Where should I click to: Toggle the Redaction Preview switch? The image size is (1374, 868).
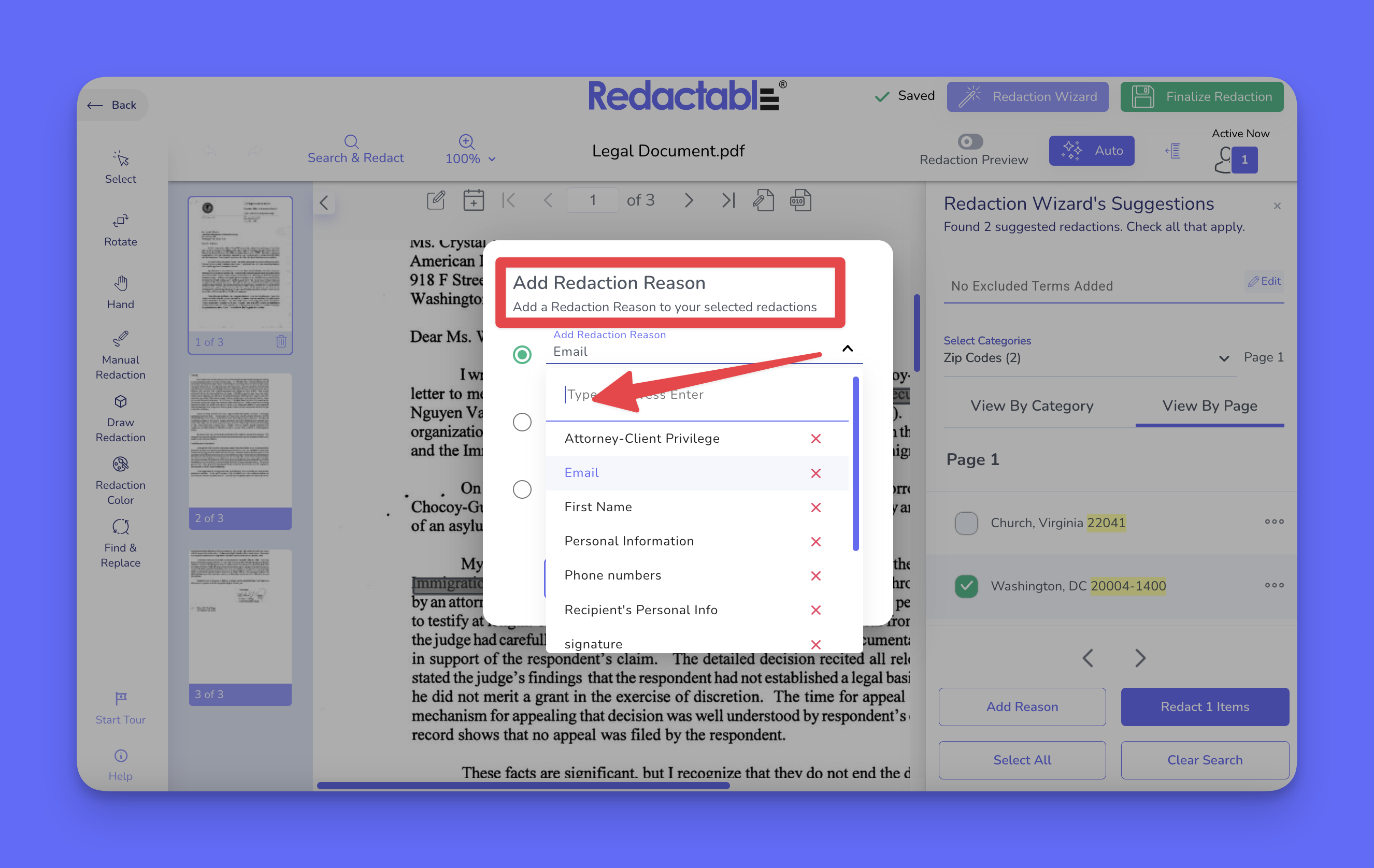tap(970, 141)
